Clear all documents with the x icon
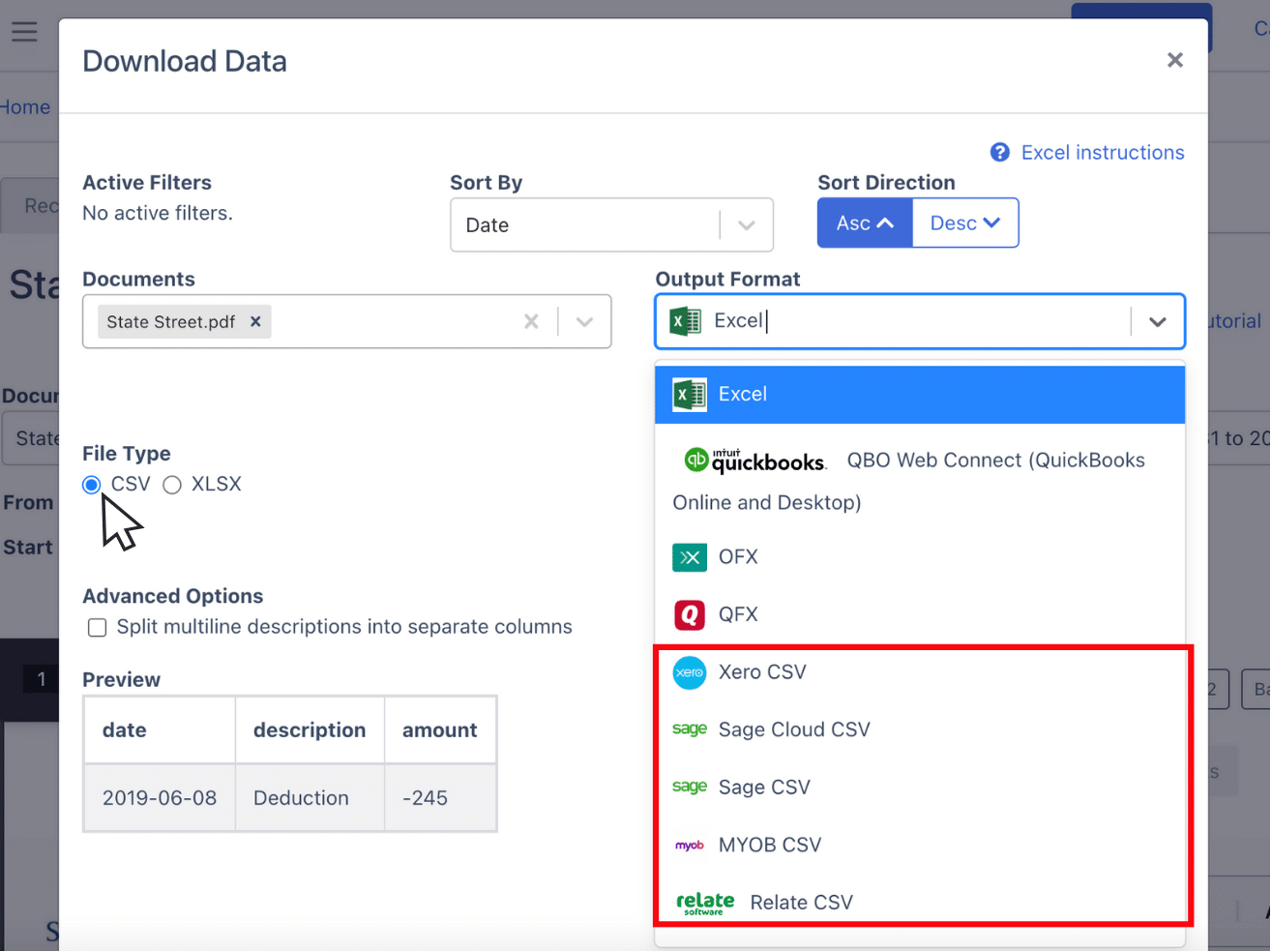1271x952 pixels. (531, 321)
